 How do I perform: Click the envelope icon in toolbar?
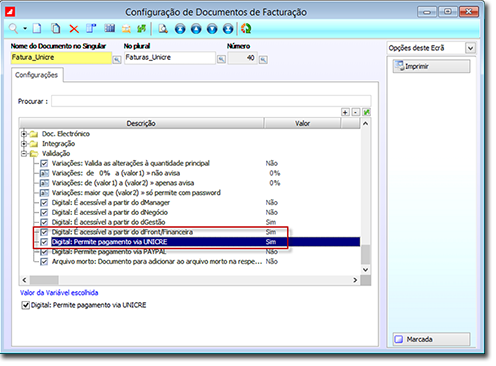[126, 29]
